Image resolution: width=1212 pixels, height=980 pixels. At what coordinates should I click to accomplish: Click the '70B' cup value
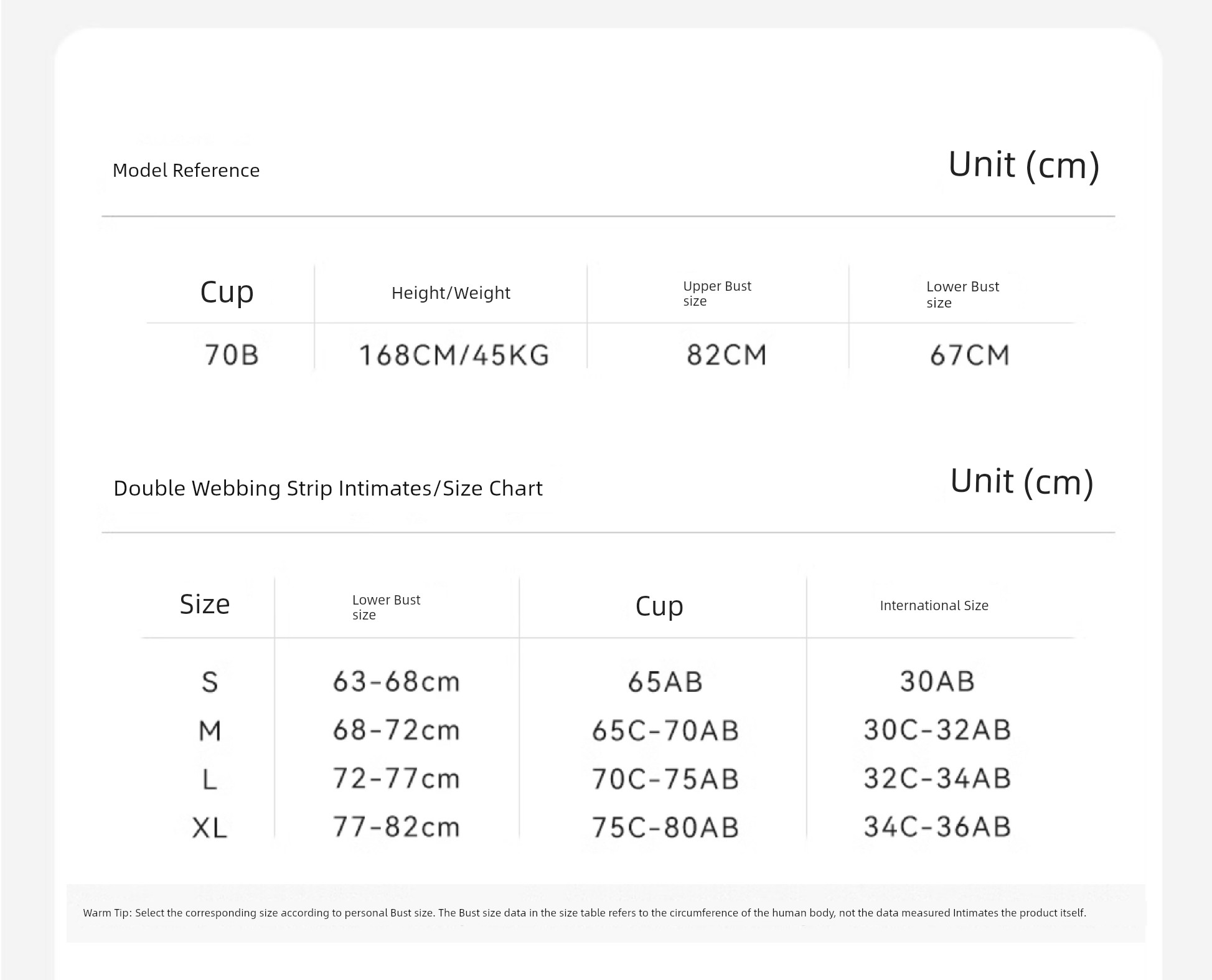232,355
